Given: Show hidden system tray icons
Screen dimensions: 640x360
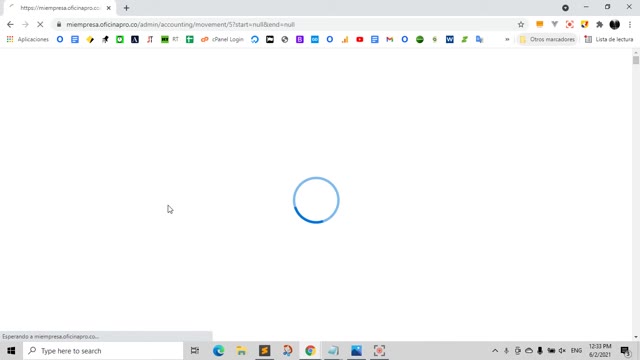Looking at the screenshot, I should [495, 351].
